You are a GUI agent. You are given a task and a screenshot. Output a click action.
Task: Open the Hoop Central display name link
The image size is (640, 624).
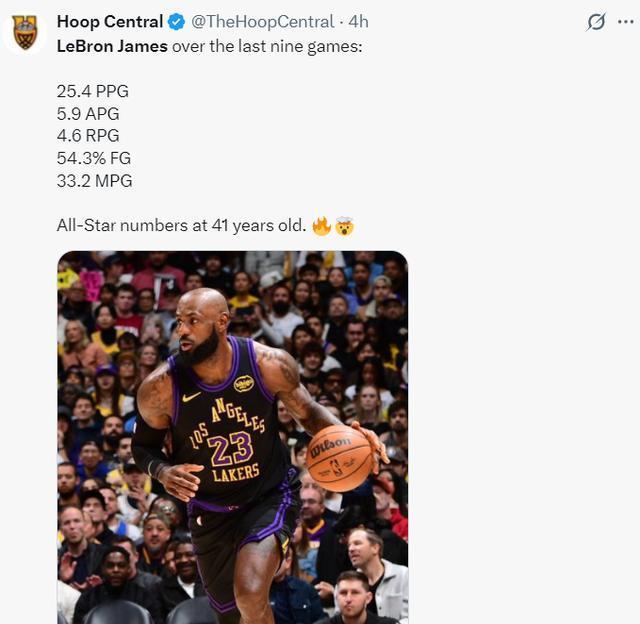click(x=110, y=22)
